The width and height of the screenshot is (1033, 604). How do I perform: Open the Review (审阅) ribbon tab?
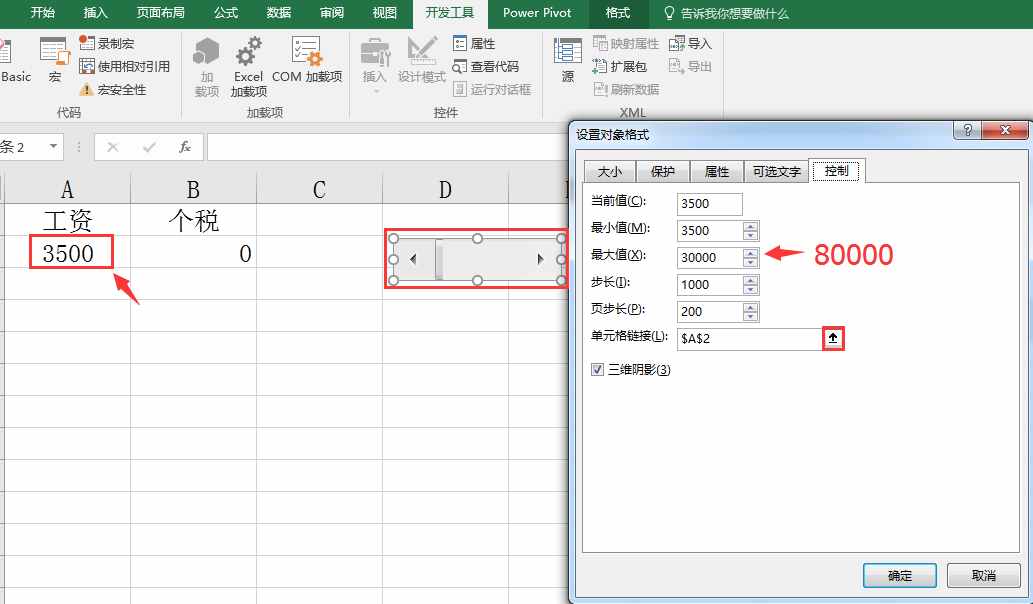[331, 13]
